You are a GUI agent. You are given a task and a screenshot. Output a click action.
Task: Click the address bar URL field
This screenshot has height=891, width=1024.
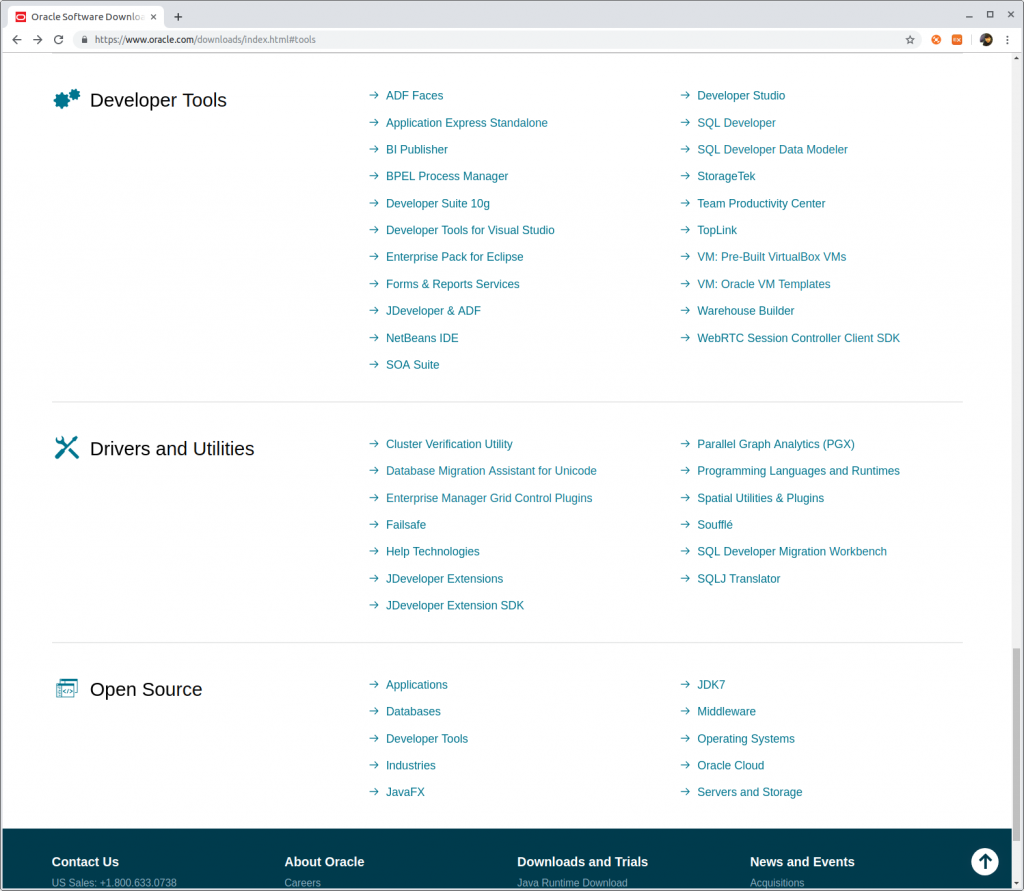click(496, 40)
